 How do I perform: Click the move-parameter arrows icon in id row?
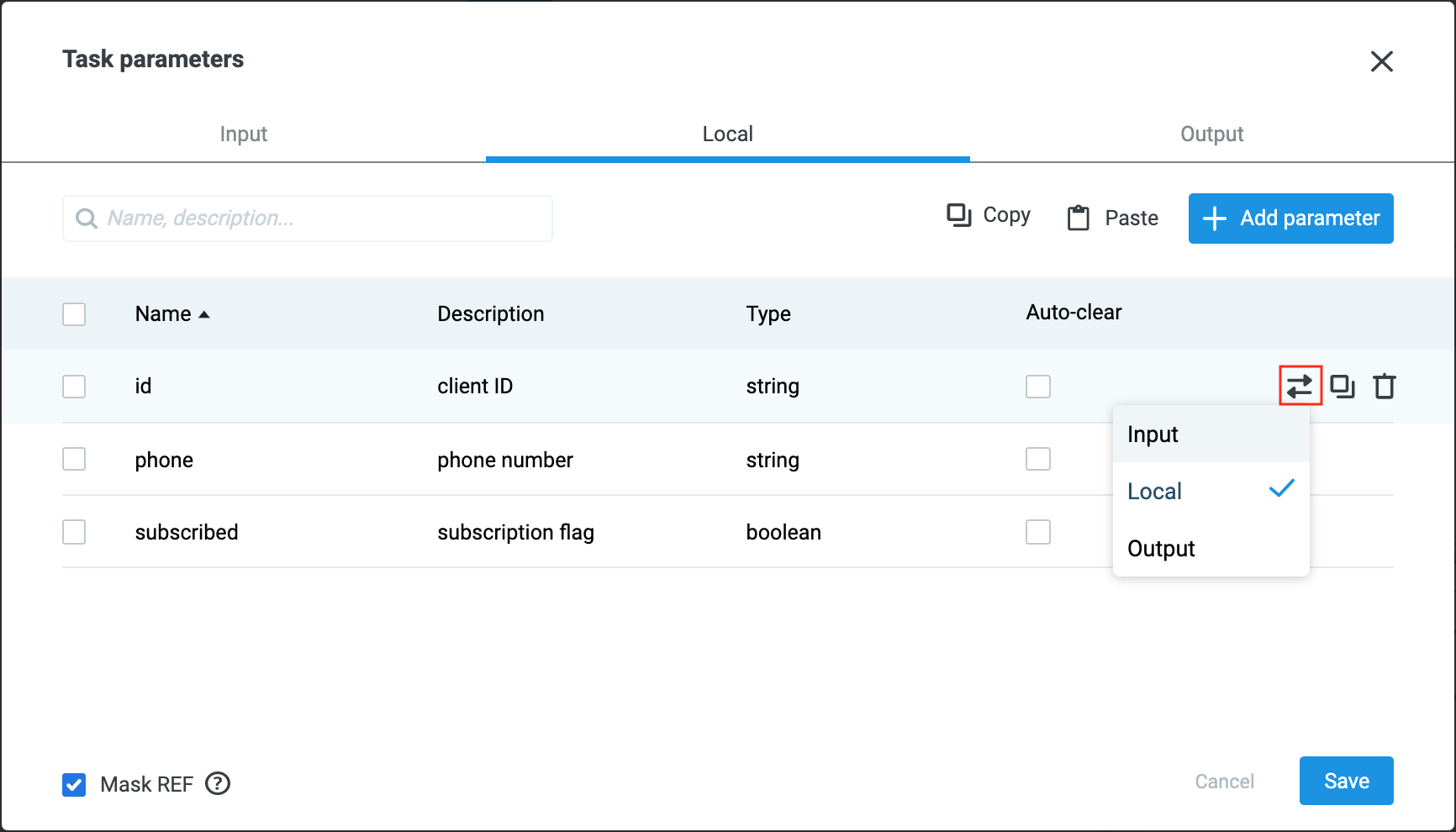click(1300, 386)
